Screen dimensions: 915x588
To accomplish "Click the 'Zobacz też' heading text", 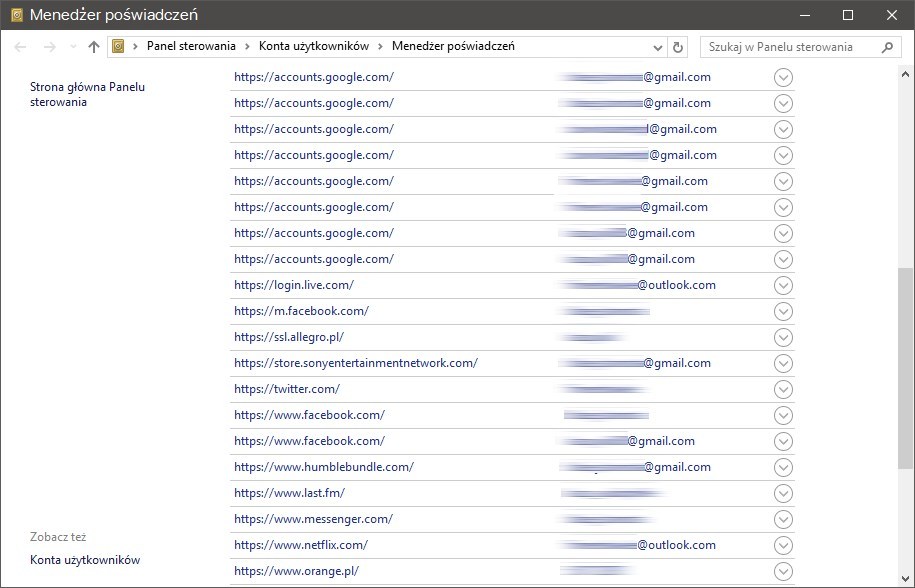I will 58,537.
